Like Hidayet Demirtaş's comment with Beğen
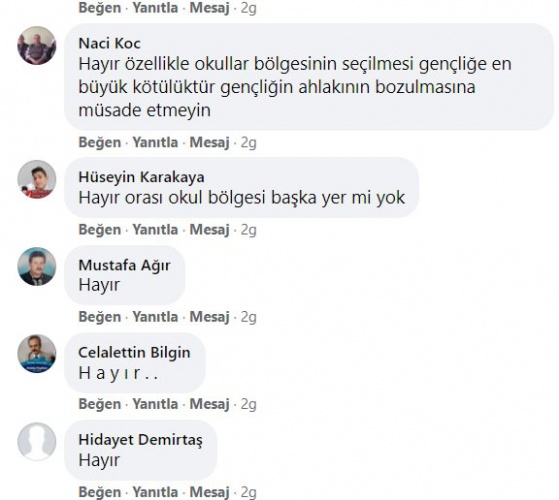This screenshot has height=500, width=559. coord(100,492)
